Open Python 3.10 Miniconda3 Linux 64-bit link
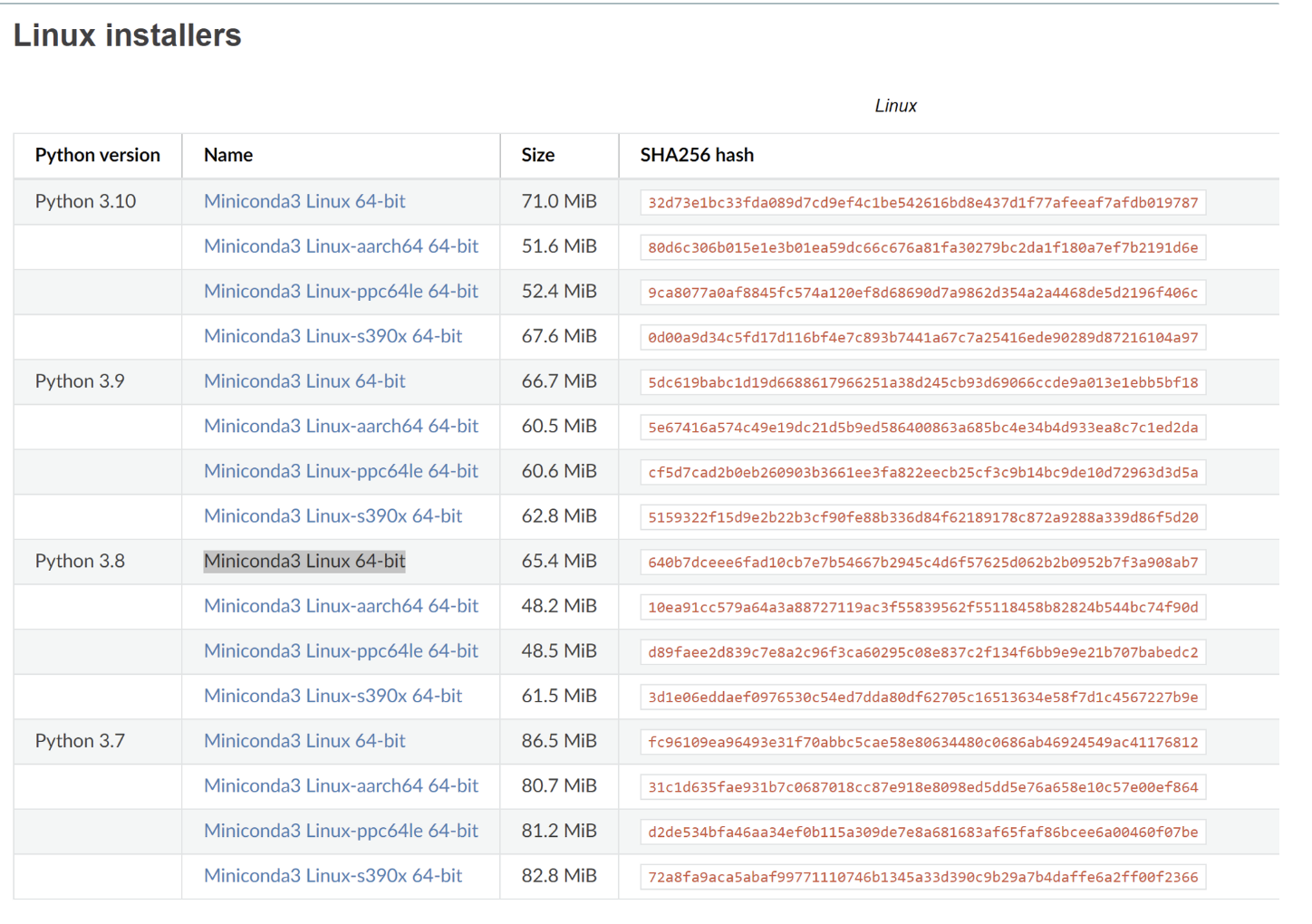The image size is (1312, 924). click(304, 201)
